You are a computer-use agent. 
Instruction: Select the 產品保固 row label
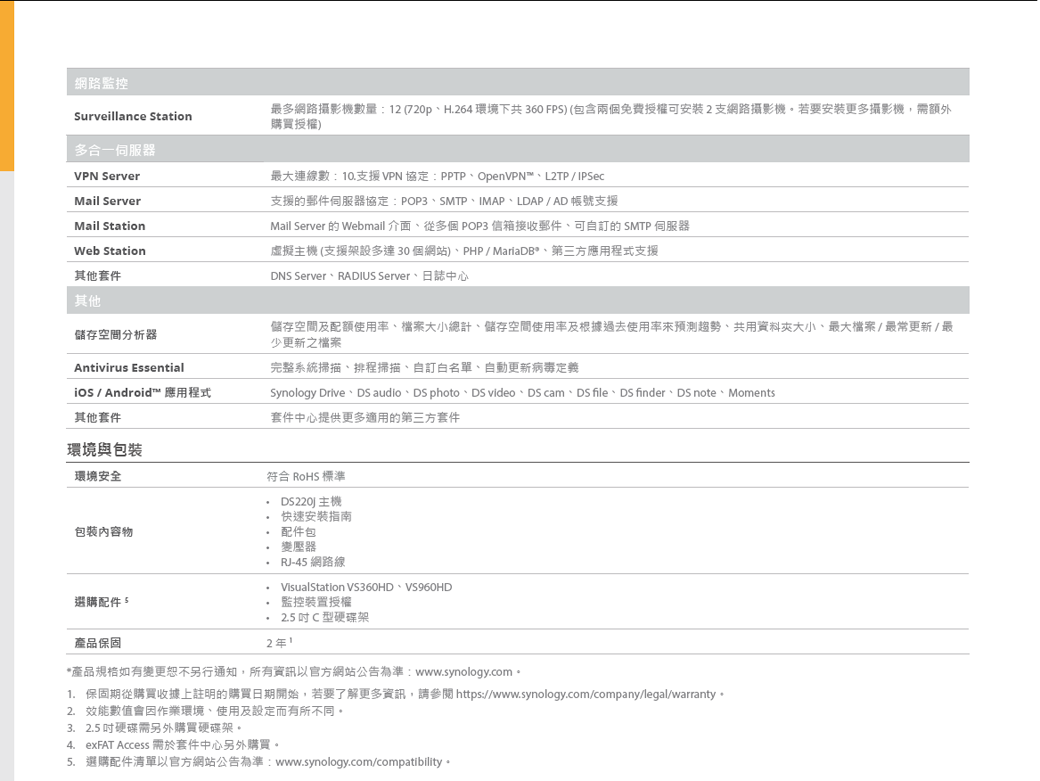[x=98, y=642]
